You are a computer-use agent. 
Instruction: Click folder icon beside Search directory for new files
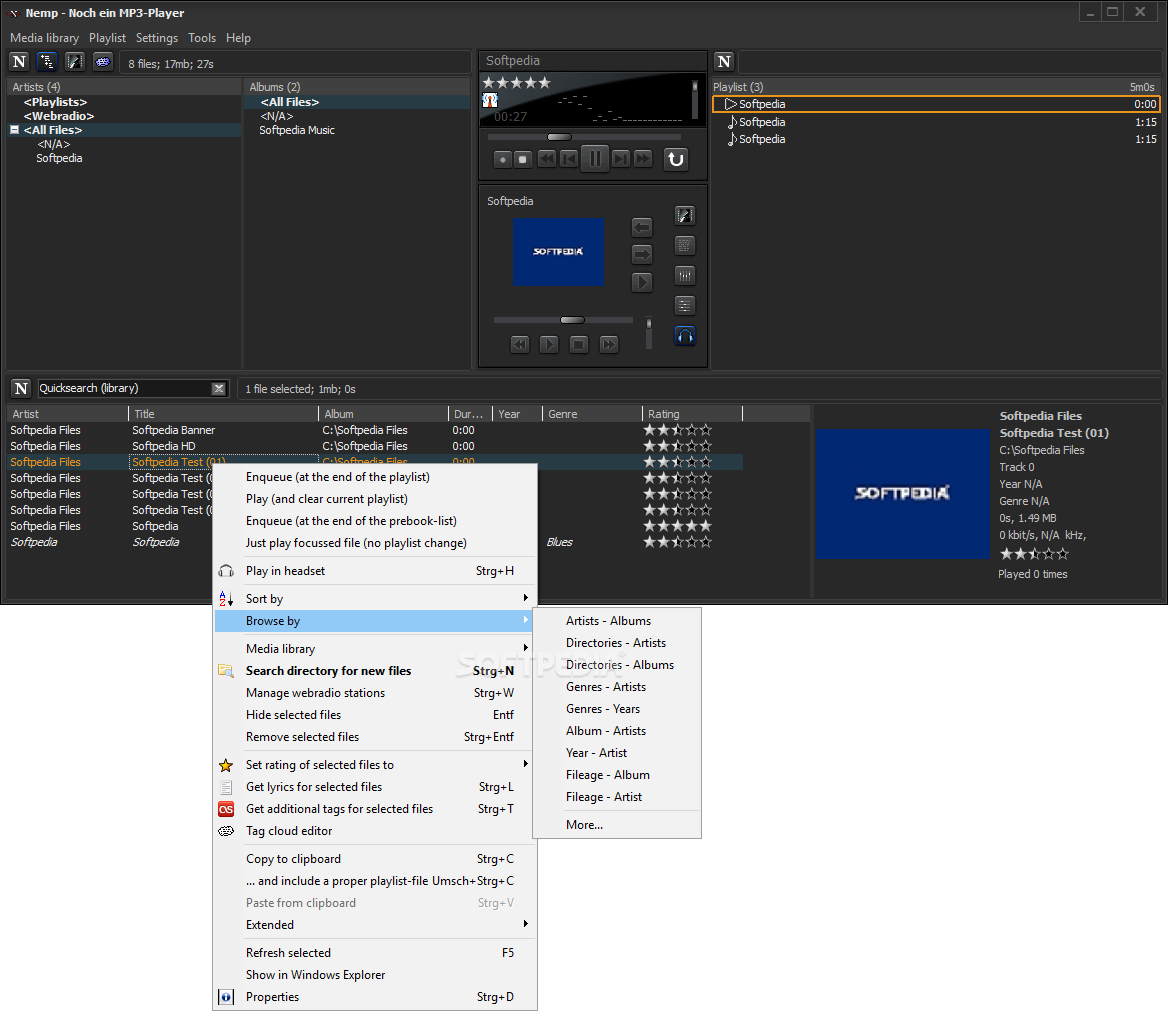click(226, 671)
